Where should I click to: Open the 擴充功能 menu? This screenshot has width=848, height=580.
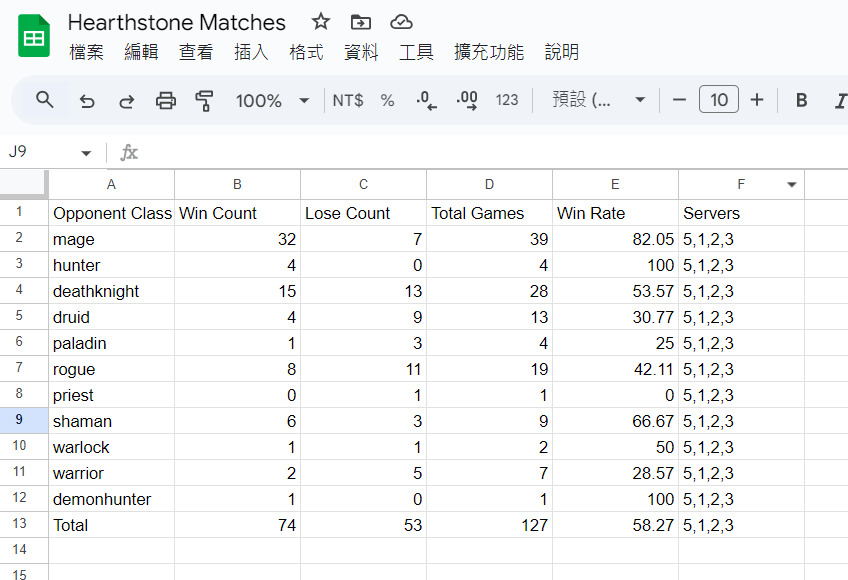coord(488,52)
